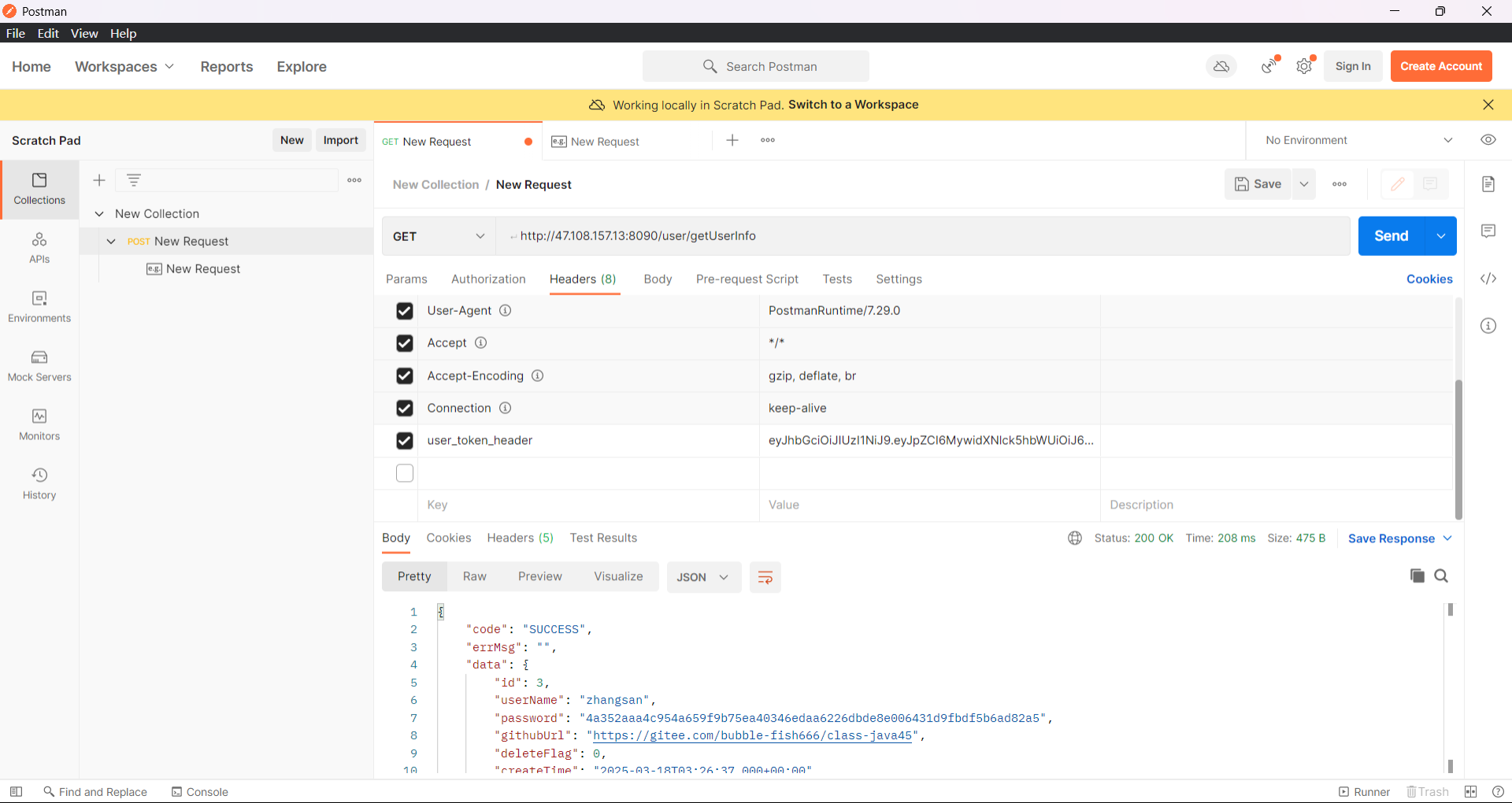Switch to response Raw view
Screen dimensions: 1512x803
(x=475, y=576)
